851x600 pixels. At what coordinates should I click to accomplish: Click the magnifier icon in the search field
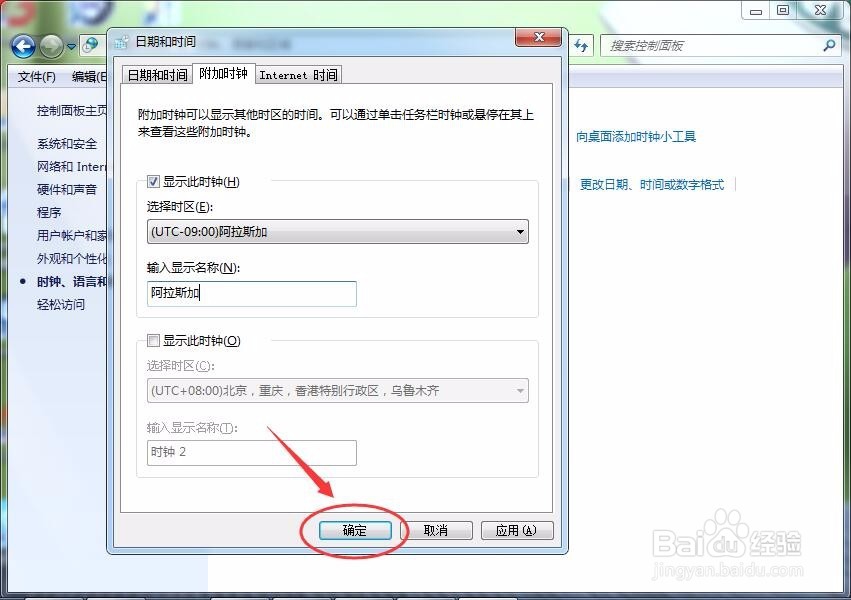pos(829,45)
